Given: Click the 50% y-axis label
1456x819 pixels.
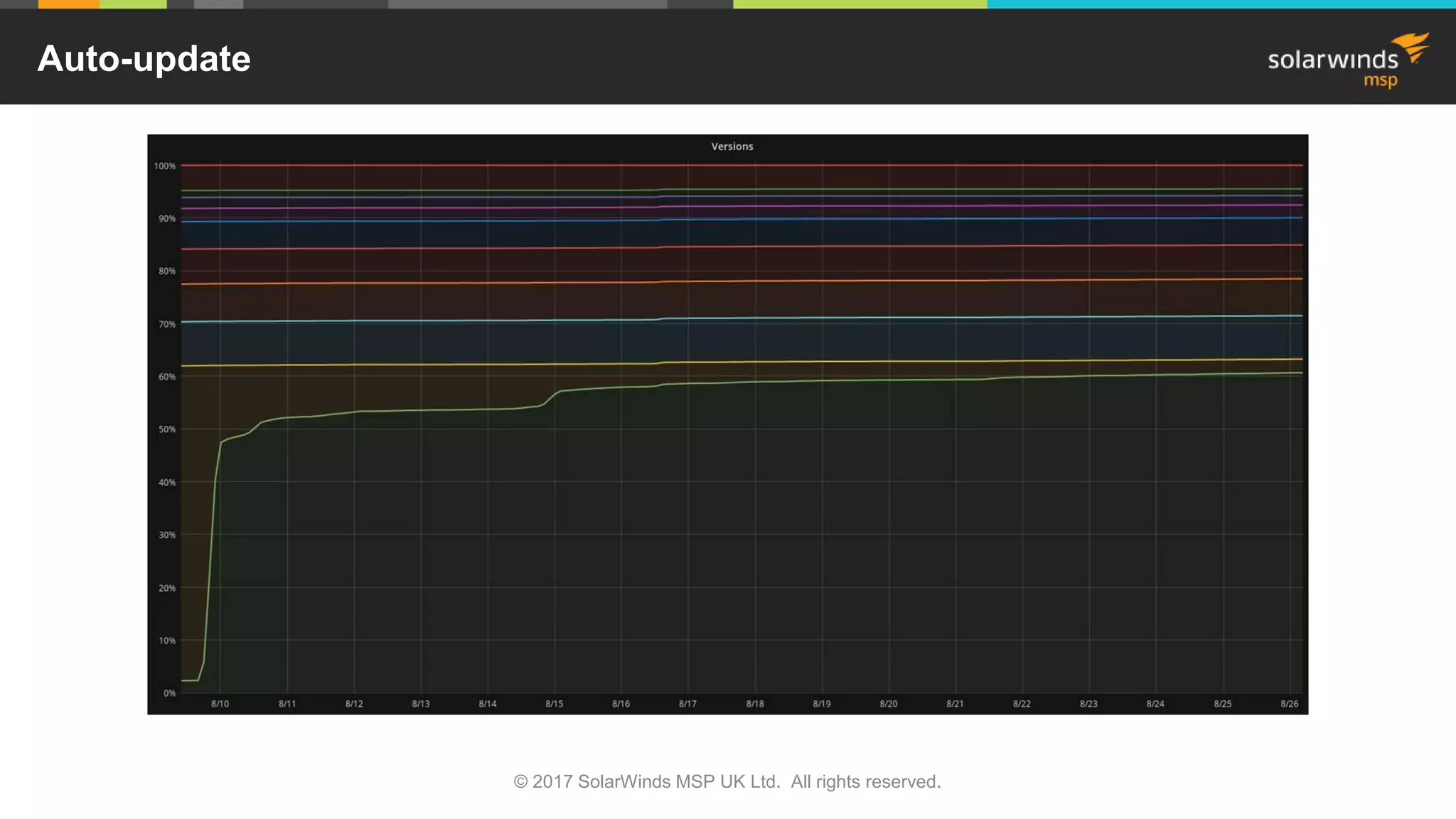Looking at the screenshot, I should pyautogui.click(x=167, y=429).
